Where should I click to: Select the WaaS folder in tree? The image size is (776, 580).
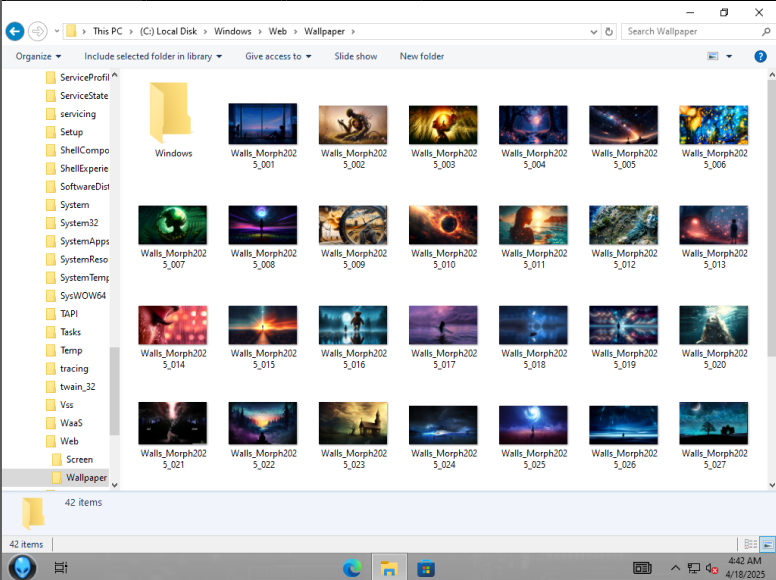pyautogui.click(x=71, y=423)
